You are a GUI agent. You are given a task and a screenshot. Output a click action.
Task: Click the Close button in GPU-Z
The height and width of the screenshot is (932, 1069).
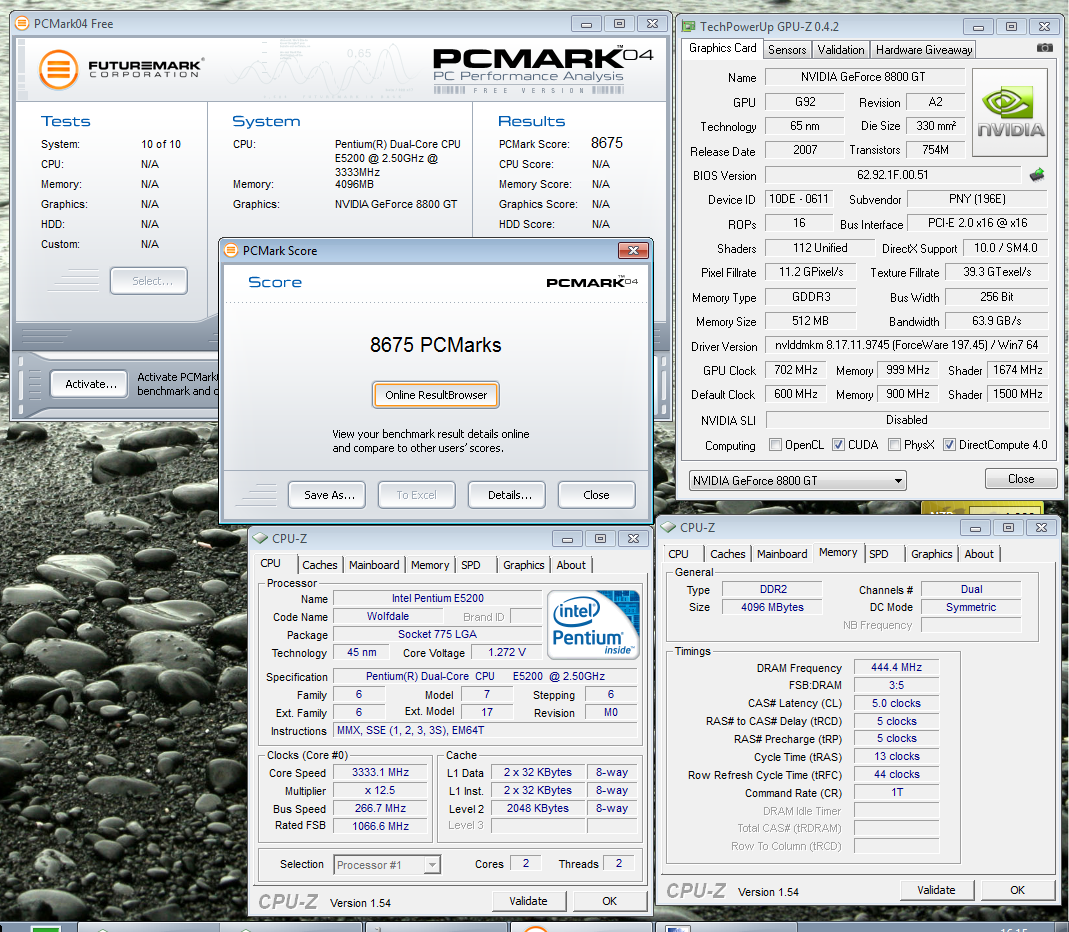pyautogui.click(x=1021, y=479)
